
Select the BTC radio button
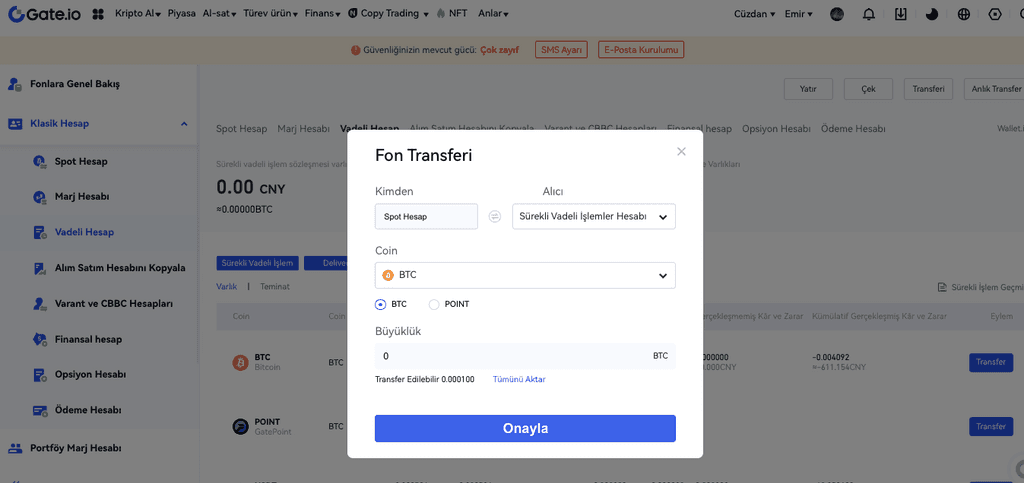(380, 304)
